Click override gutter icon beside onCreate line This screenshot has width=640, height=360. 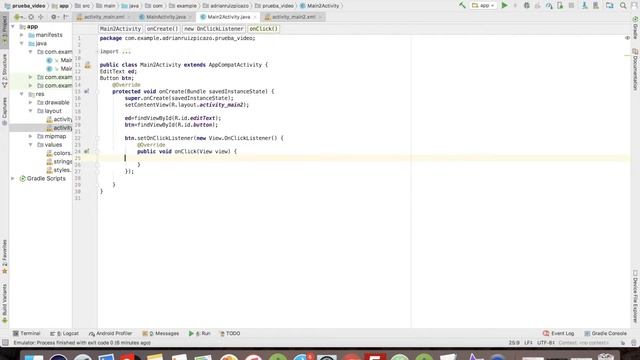point(87,91)
